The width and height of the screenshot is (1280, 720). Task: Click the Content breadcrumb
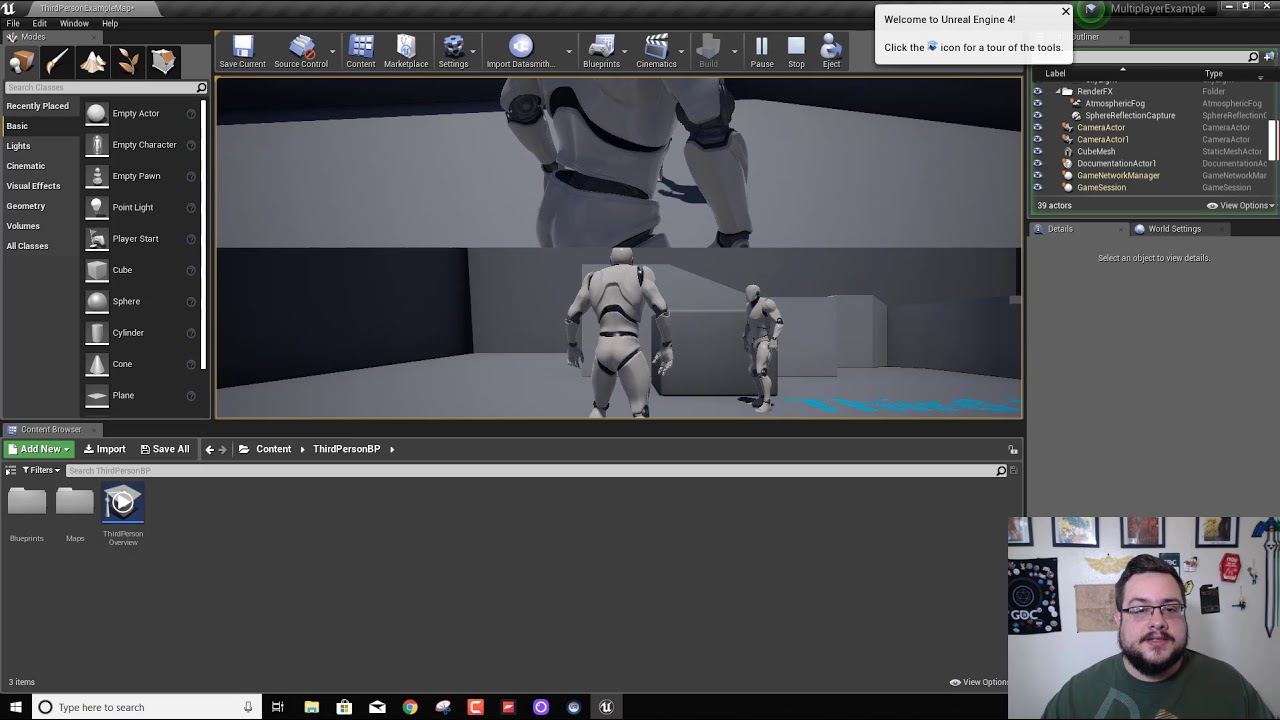273,449
